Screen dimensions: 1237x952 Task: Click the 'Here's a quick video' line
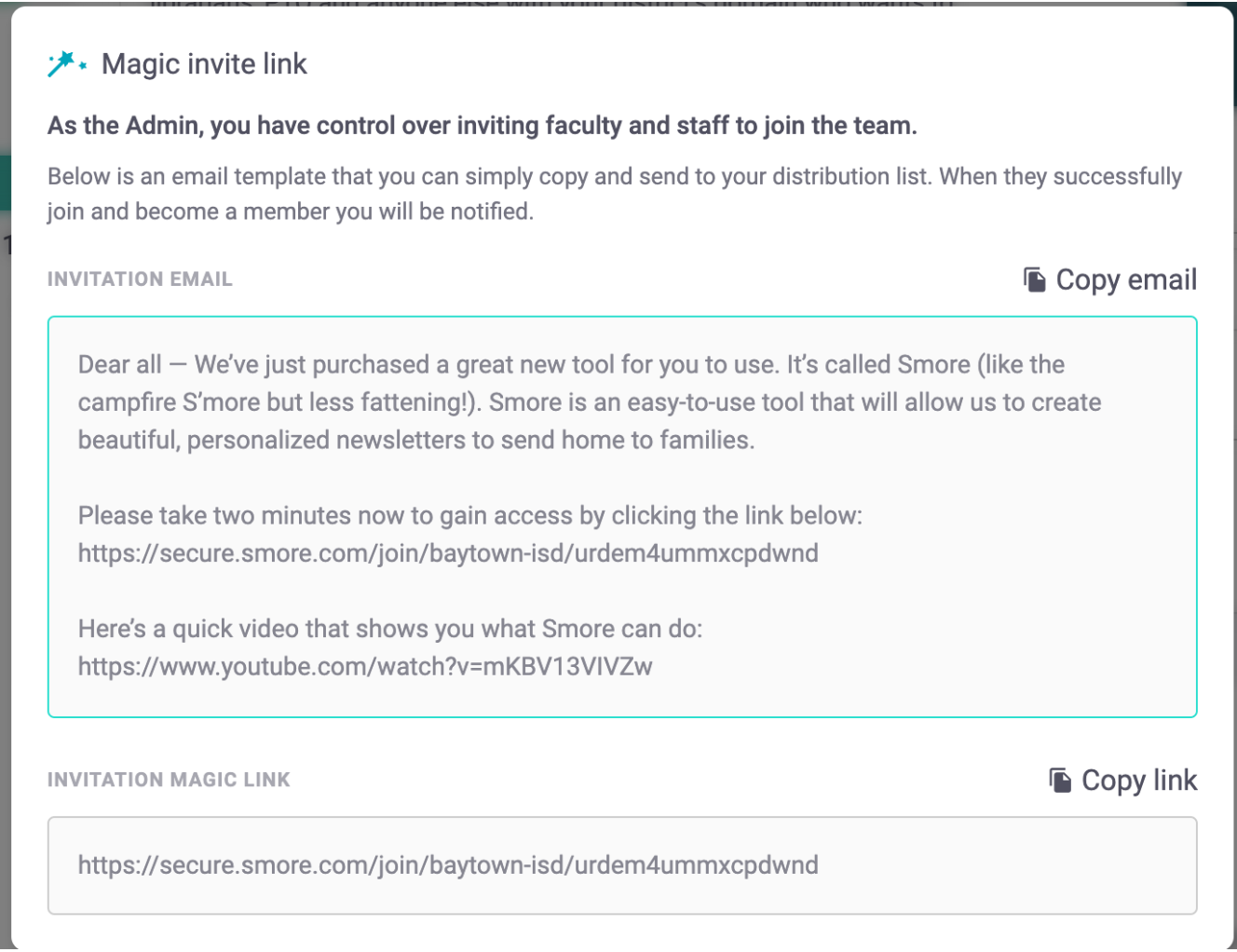click(x=389, y=629)
